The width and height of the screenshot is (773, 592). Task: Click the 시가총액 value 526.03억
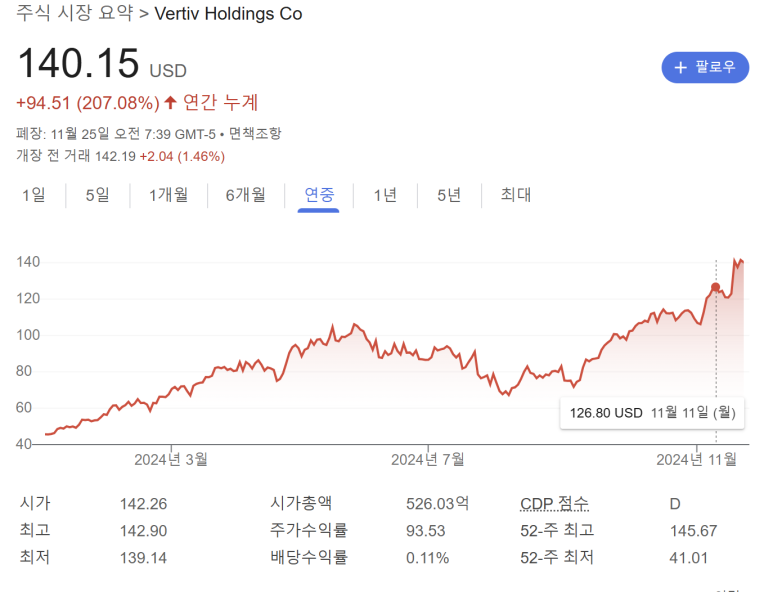[x=437, y=503]
